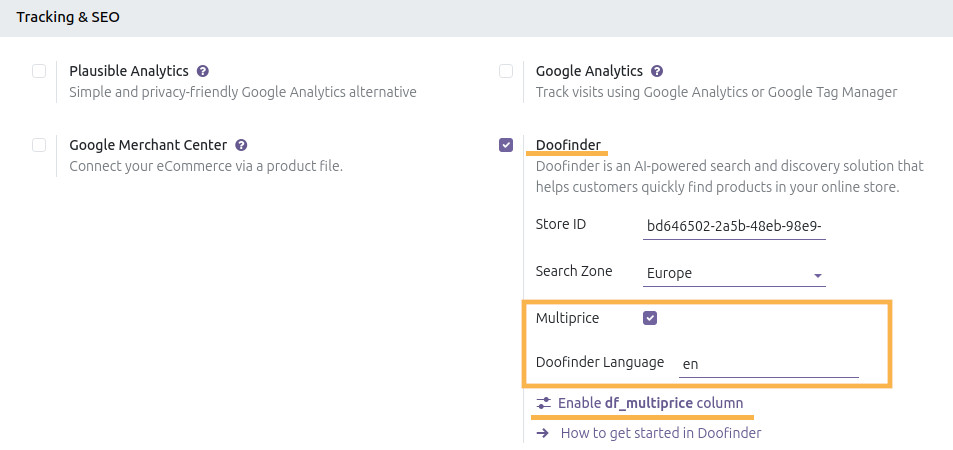Enable the Plausible Analytics checkbox
Screen dimensions: 953x450
[39, 71]
